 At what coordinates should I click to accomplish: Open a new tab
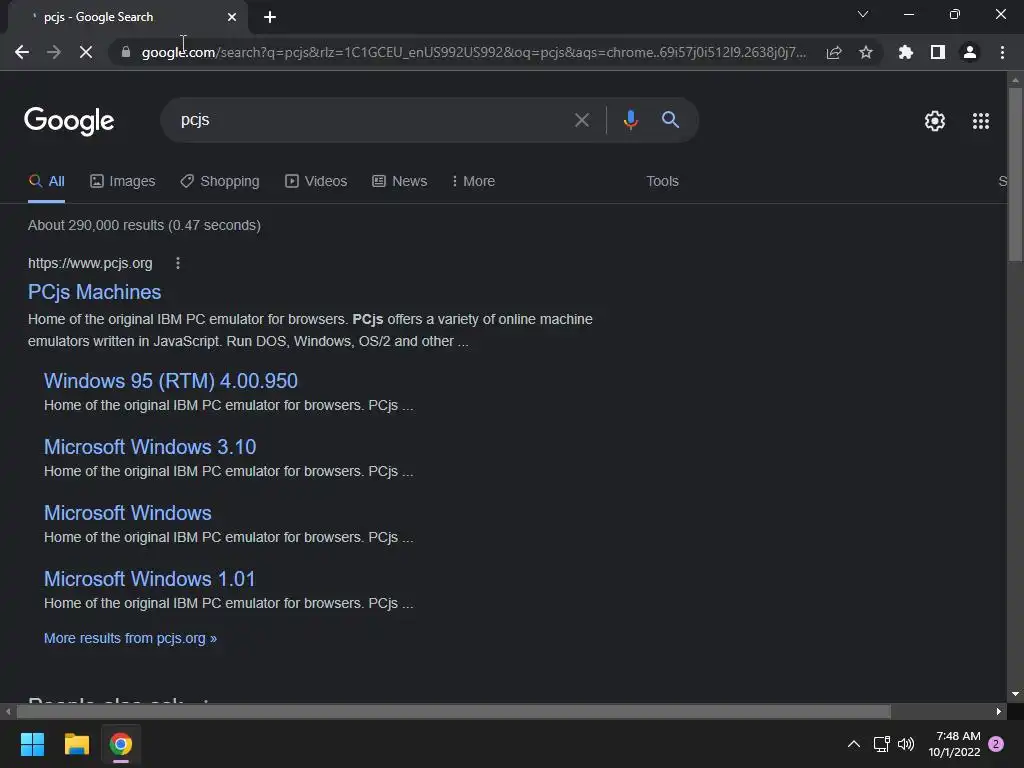coord(270,17)
